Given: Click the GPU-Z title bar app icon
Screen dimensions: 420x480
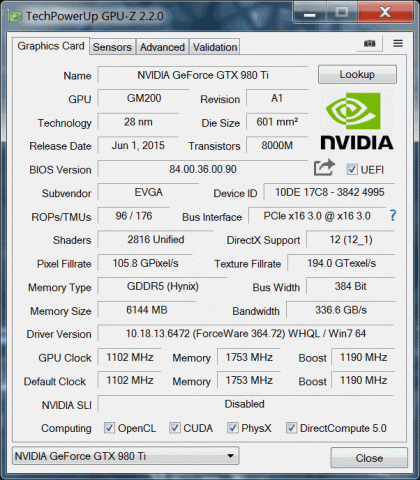Looking at the screenshot, I should [15, 16].
